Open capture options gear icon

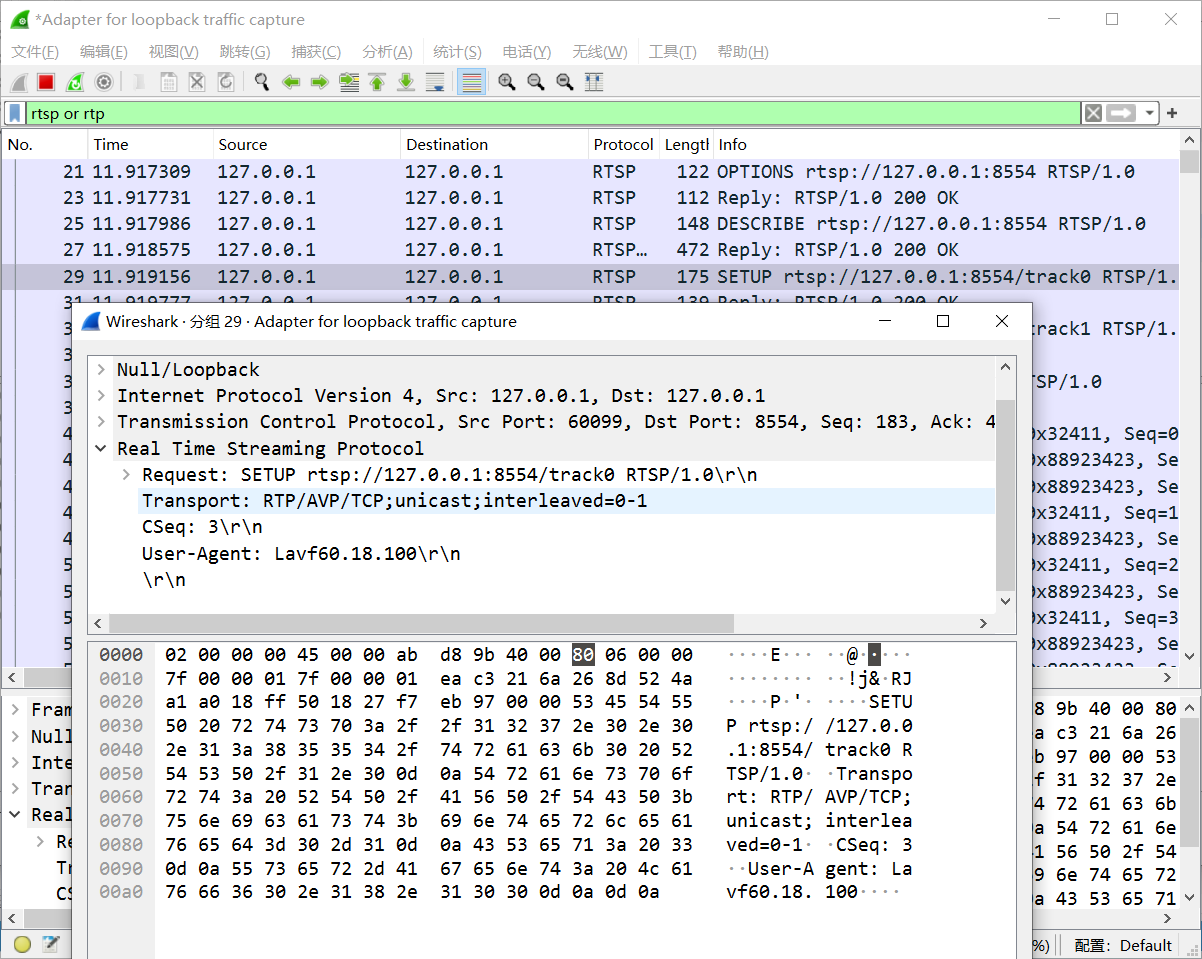[104, 82]
